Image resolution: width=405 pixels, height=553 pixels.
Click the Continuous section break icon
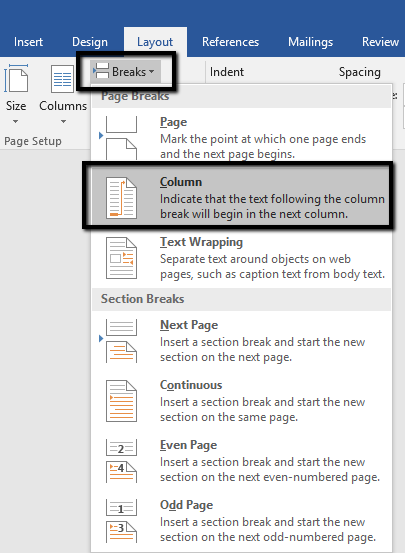[x=121, y=401]
